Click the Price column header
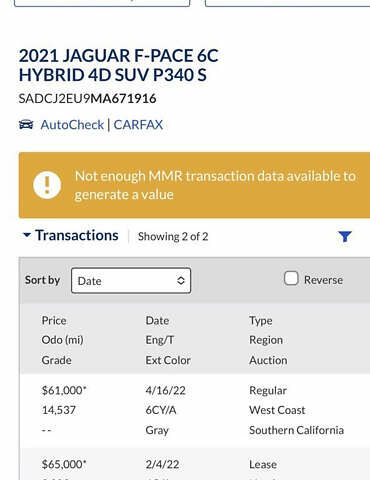 tap(54, 321)
